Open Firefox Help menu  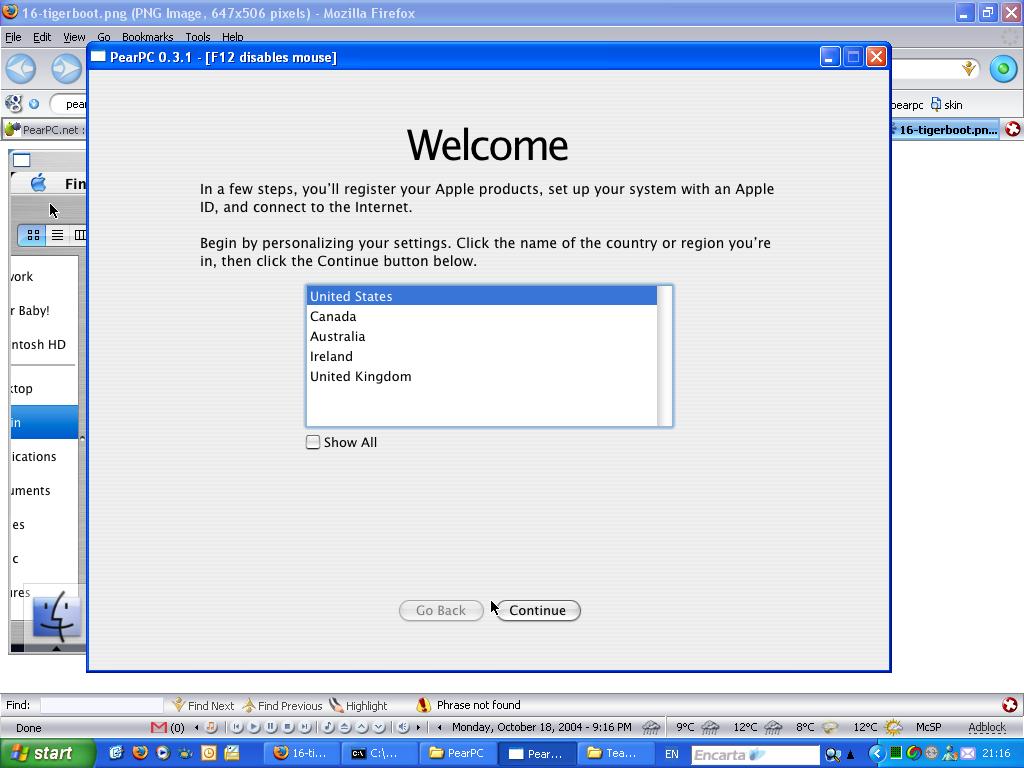tap(232, 37)
